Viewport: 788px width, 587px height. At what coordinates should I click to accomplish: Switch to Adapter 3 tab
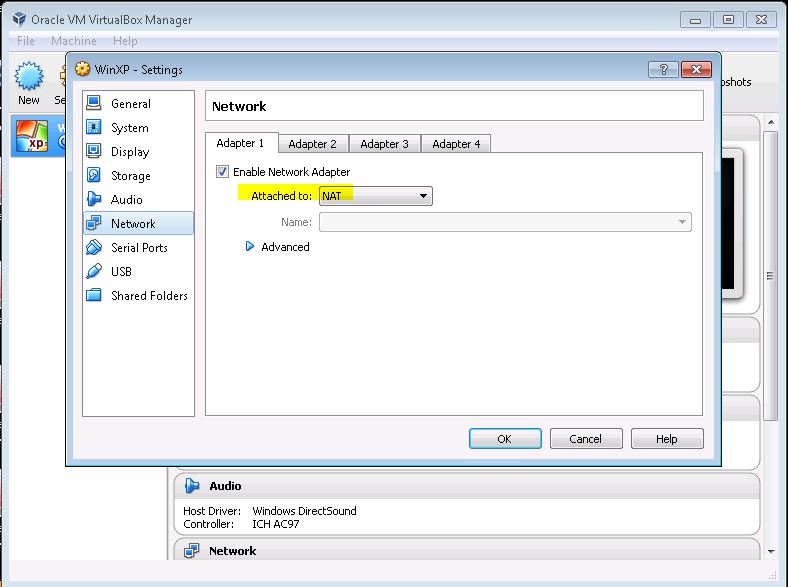[384, 144]
